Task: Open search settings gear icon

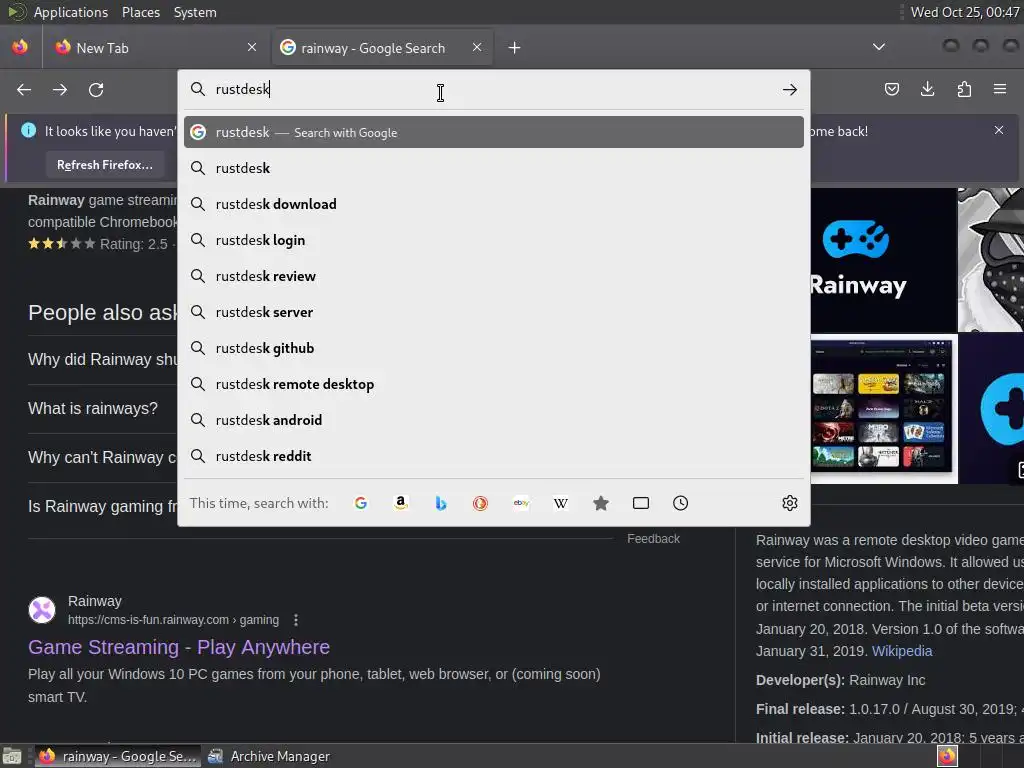Action: click(x=790, y=503)
